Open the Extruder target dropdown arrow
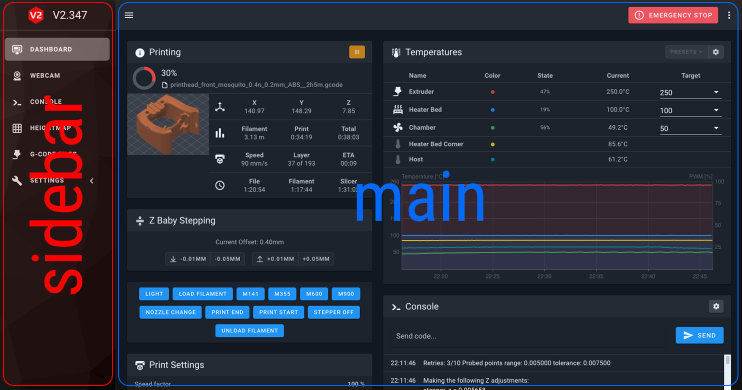The width and height of the screenshot is (742, 390). (716, 93)
